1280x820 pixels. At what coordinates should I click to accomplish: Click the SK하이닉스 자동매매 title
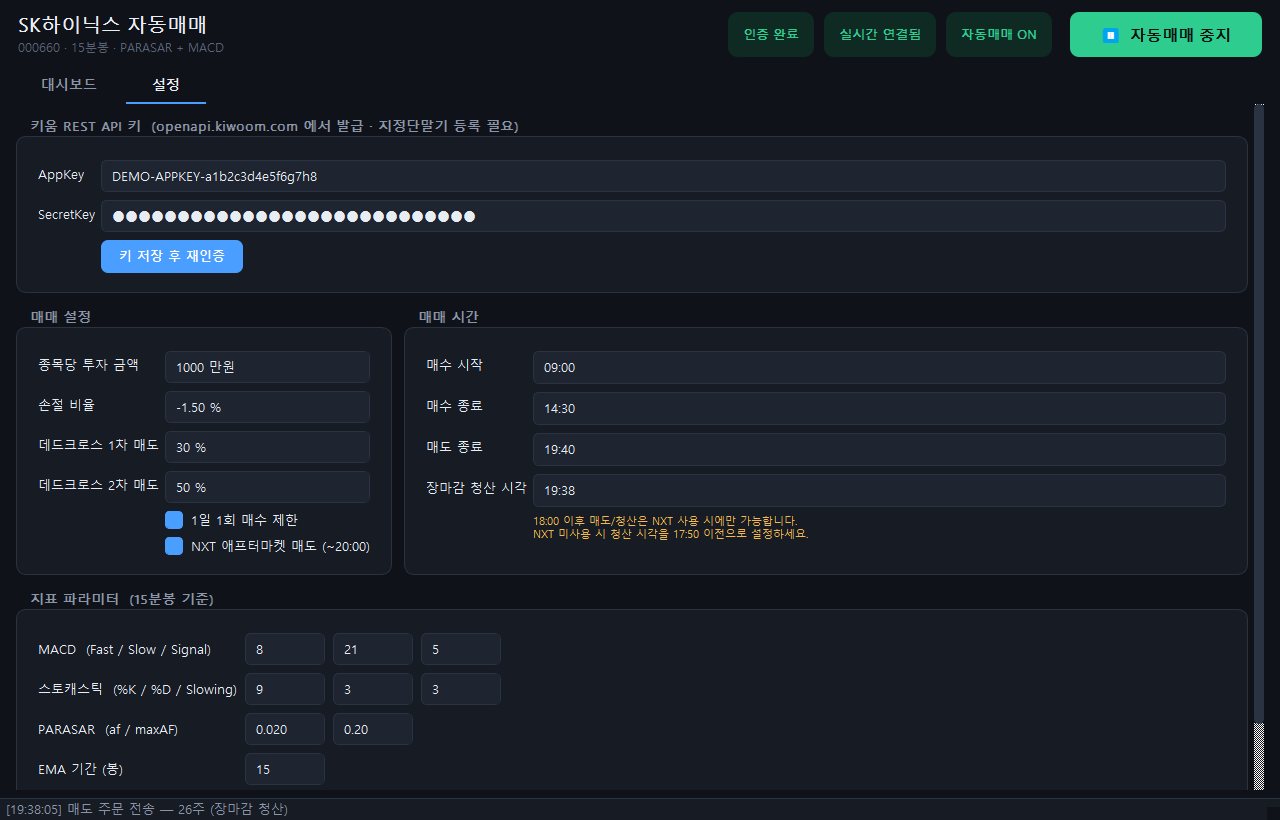click(x=112, y=25)
